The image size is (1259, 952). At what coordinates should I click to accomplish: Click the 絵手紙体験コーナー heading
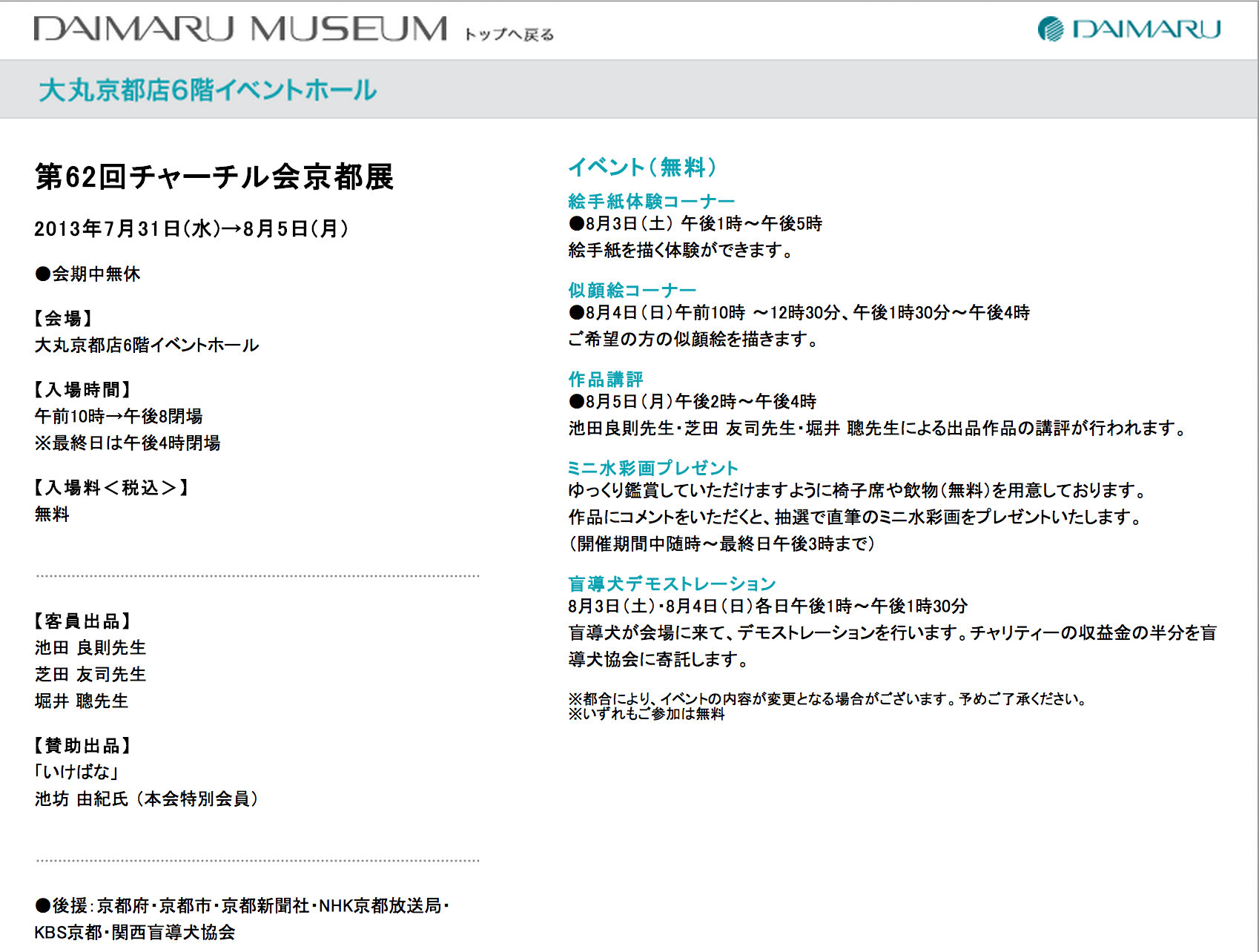[652, 201]
